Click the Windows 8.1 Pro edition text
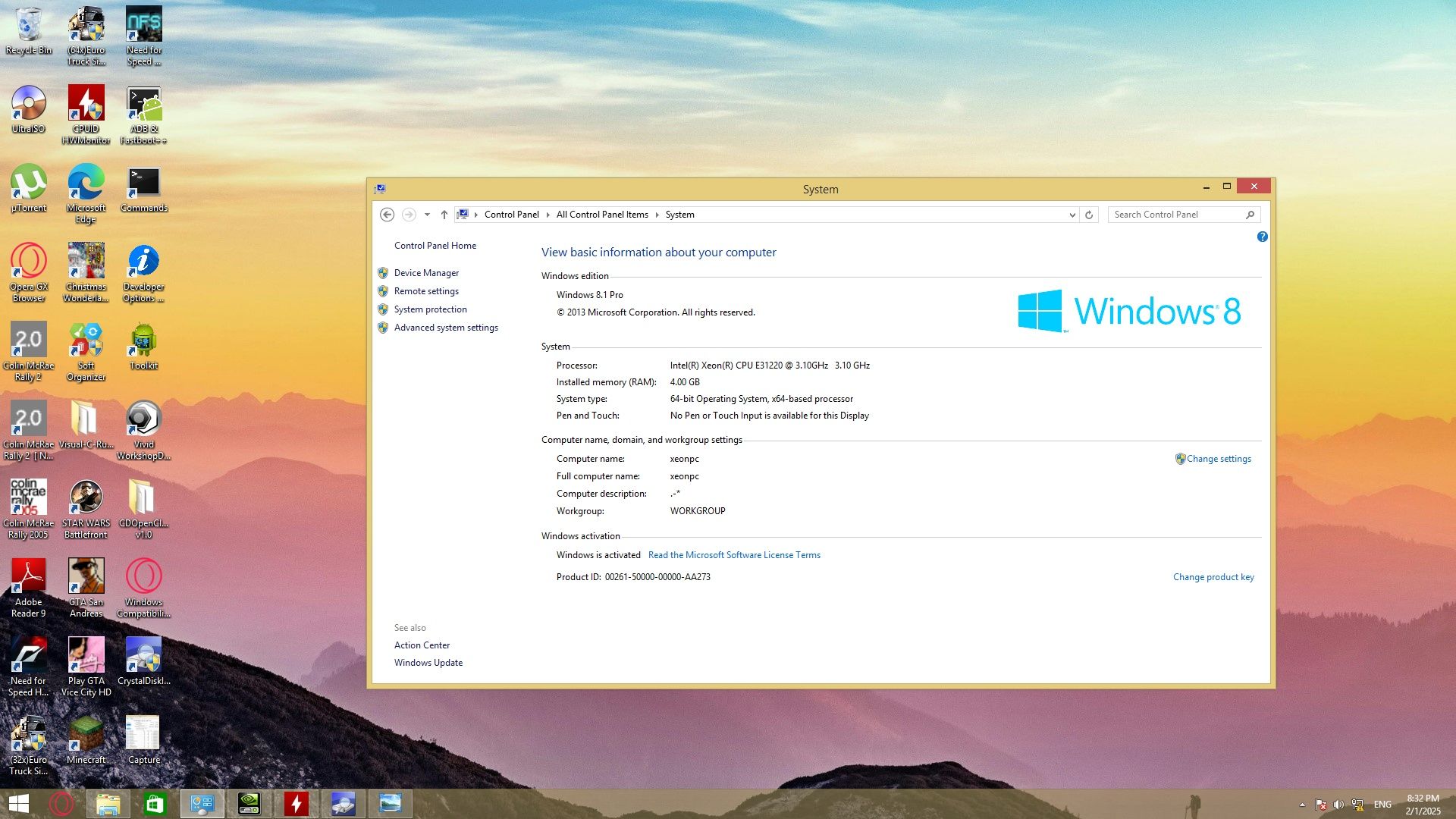 tap(589, 295)
